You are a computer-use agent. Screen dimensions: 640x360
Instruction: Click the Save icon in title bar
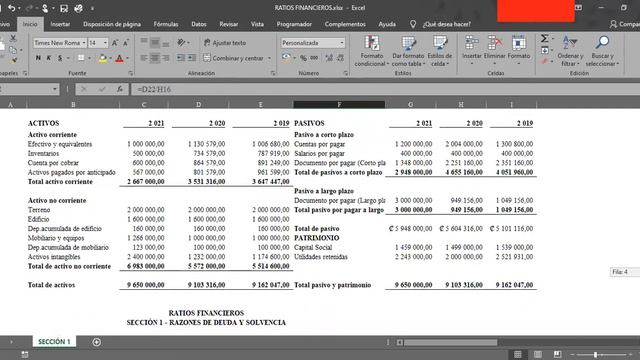click(64, 8)
